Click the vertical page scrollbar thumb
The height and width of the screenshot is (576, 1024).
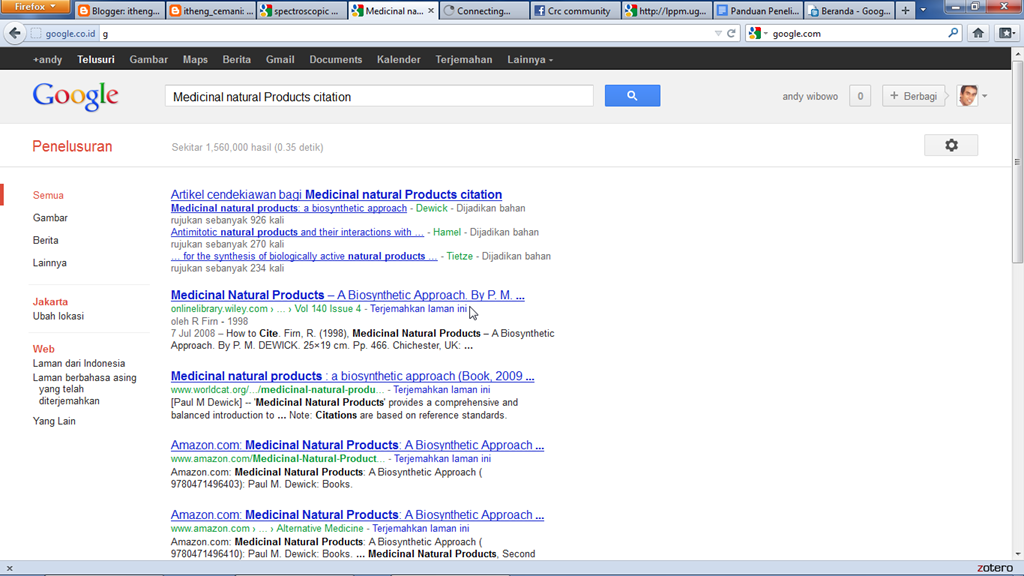pyautogui.click(x=1017, y=163)
